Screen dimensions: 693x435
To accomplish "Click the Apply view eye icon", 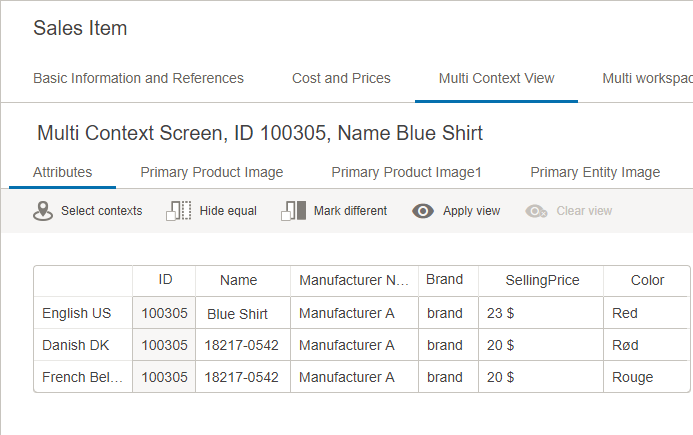I will 423,211.
